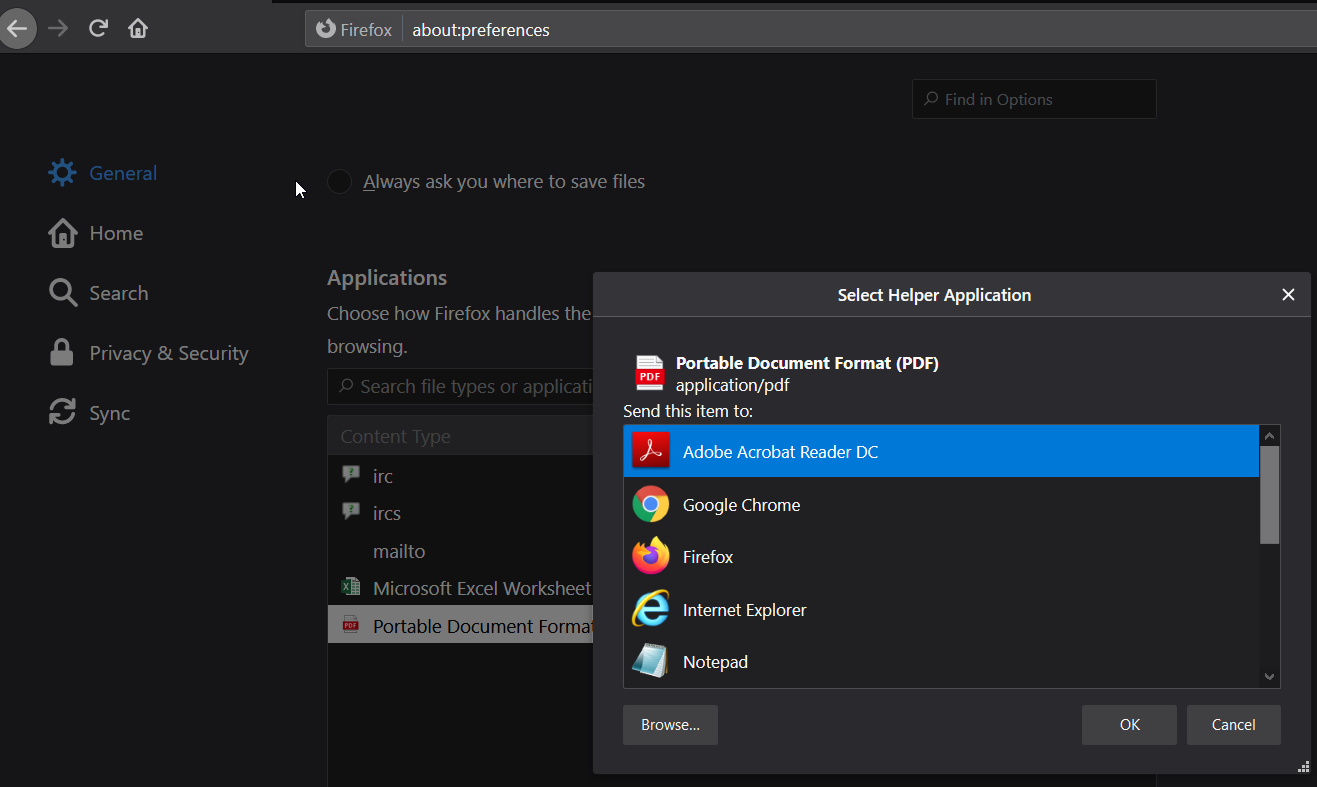Click the browser reload icon
Image resolution: width=1317 pixels, height=787 pixels.
98,28
